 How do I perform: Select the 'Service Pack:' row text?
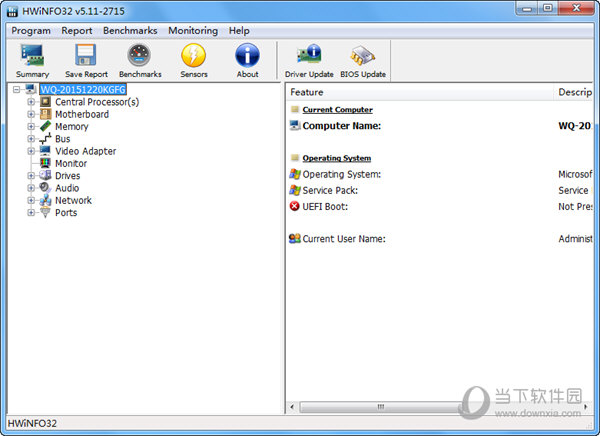[330, 190]
